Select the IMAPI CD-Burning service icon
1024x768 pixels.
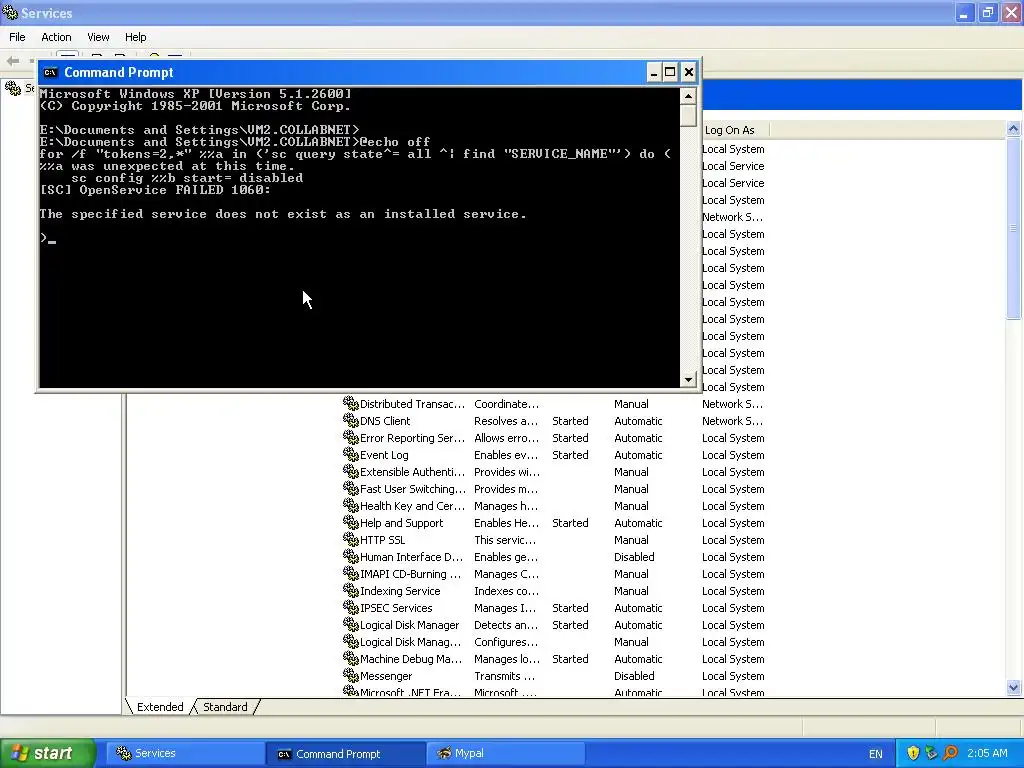351,573
